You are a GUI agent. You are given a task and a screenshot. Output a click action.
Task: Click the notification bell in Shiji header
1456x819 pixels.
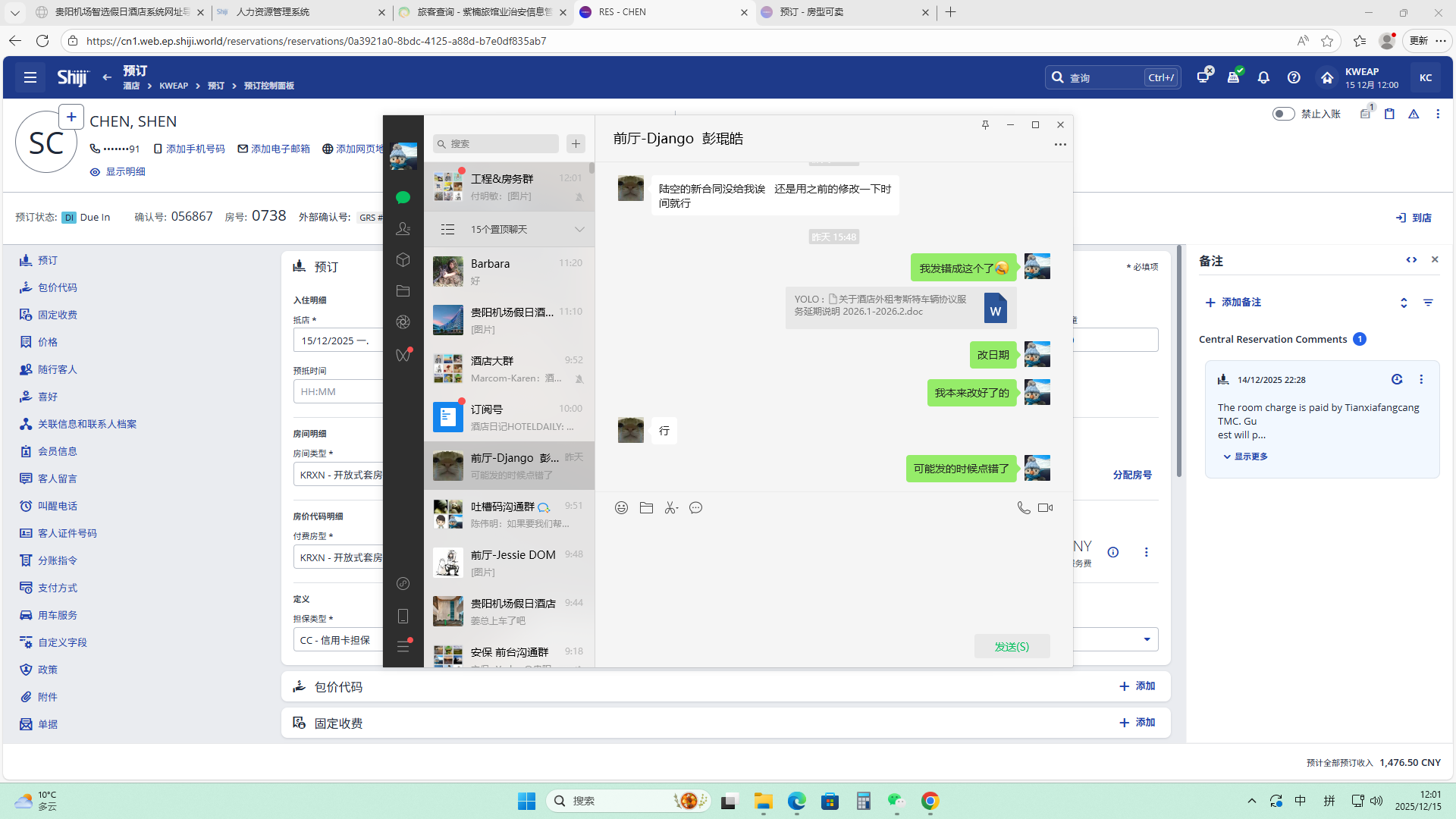point(1263,77)
